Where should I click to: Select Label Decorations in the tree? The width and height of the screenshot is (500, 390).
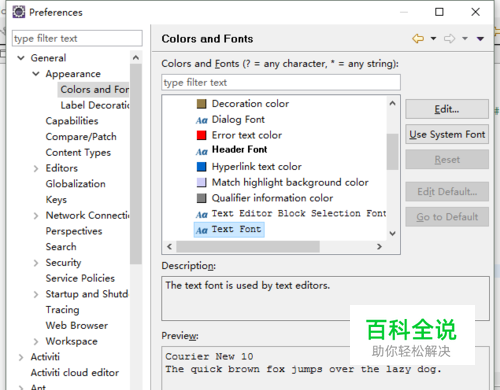coord(95,105)
